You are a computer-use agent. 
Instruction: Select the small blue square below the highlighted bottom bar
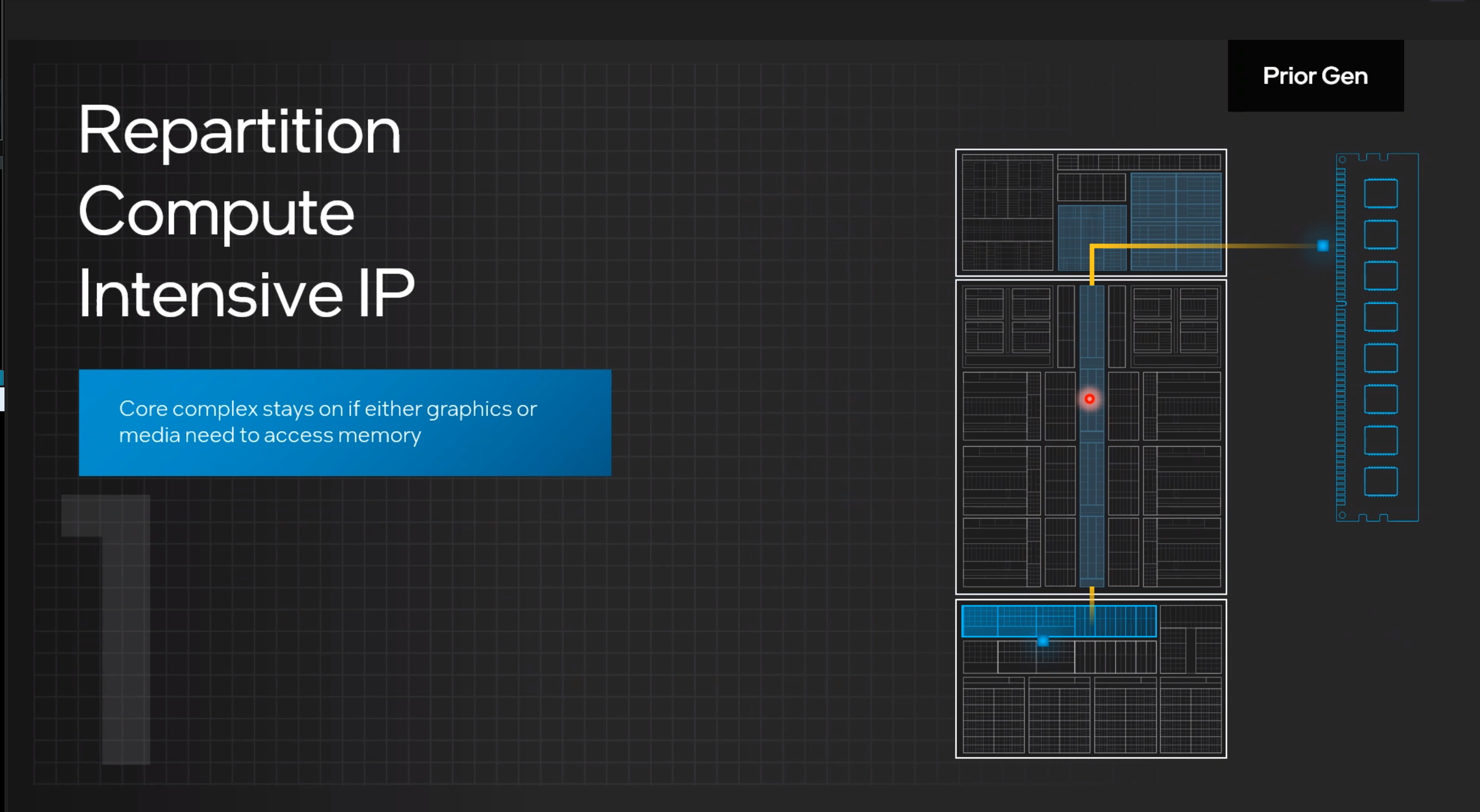click(x=1043, y=641)
